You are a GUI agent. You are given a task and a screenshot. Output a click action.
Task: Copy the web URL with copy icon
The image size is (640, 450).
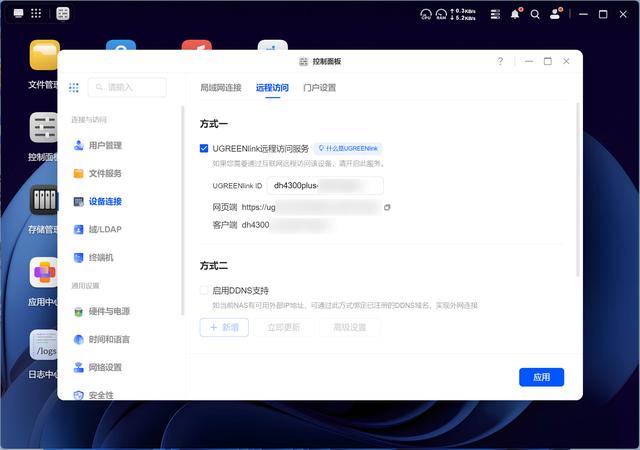[387, 207]
